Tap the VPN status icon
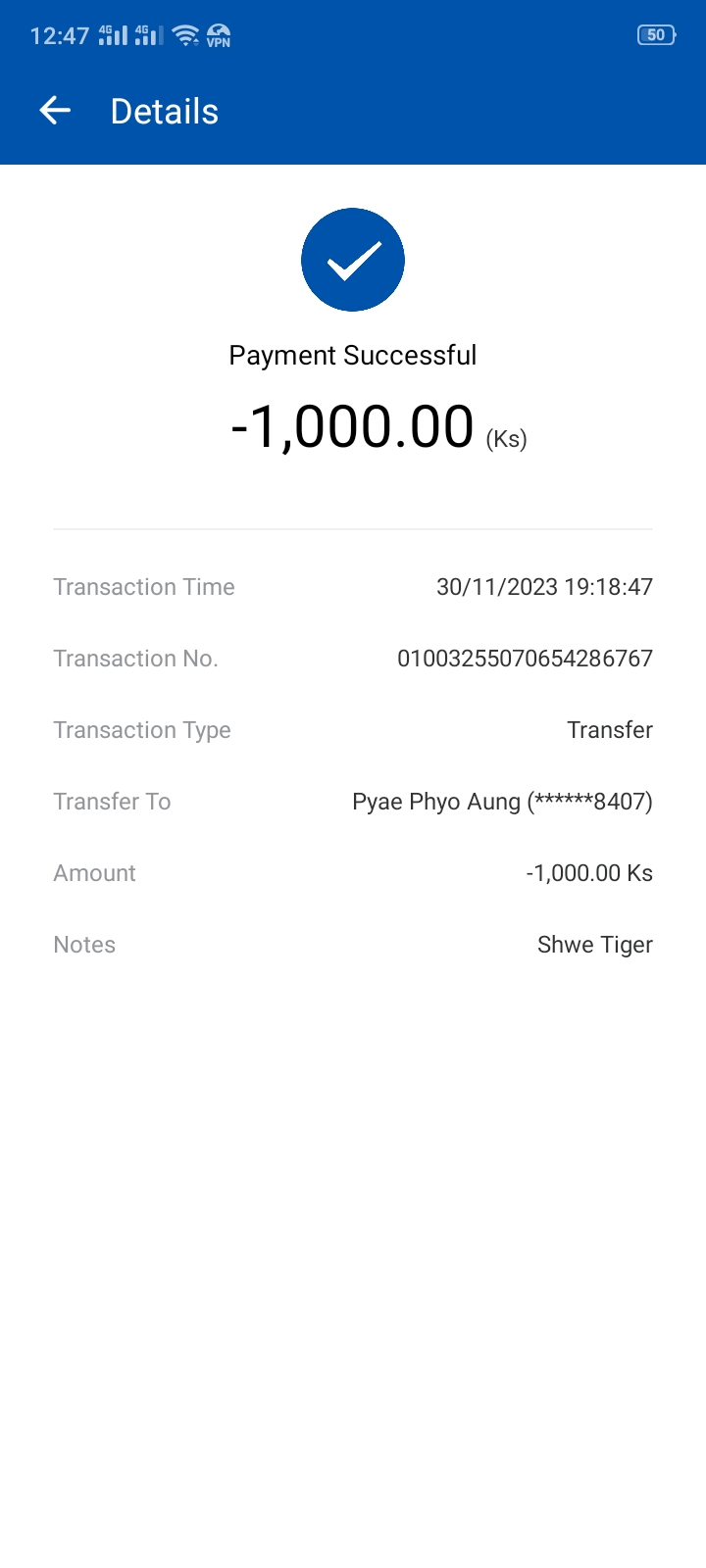706x1568 pixels. coord(218,35)
